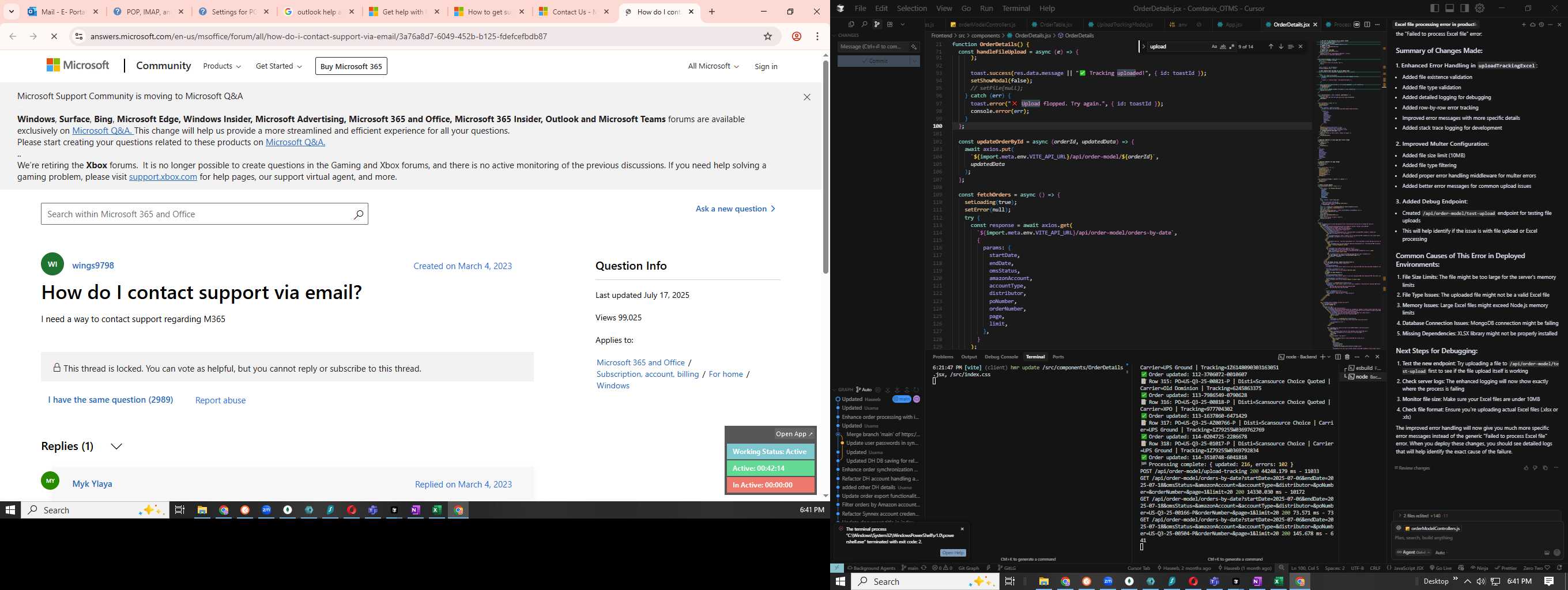Click Sign in on Microsoft page

click(766, 66)
